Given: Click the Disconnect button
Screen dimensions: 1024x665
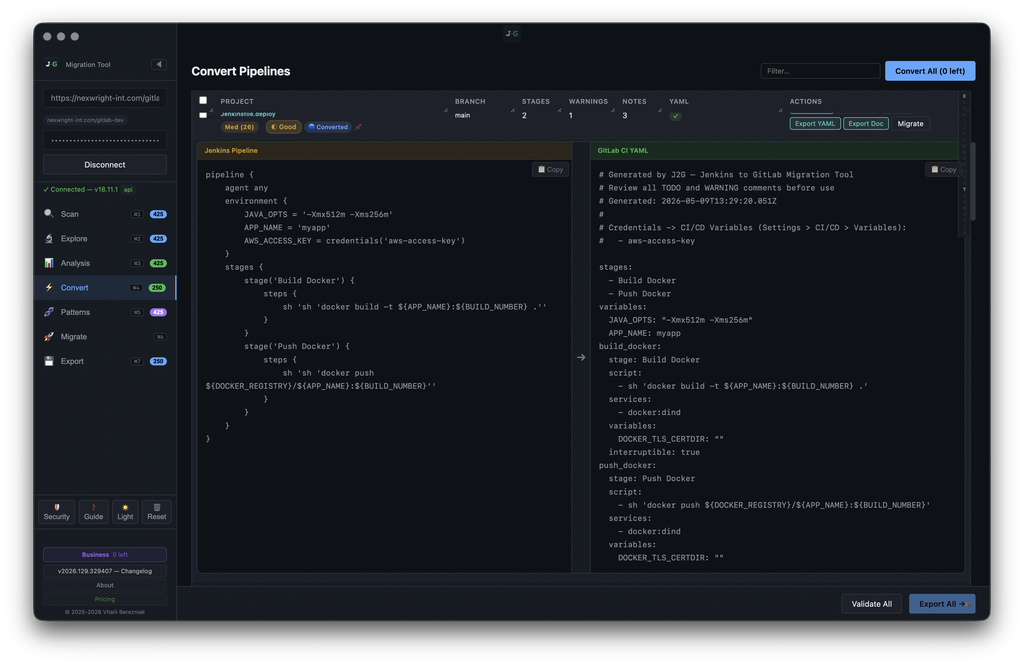Looking at the screenshot, I should click(104, 165).
